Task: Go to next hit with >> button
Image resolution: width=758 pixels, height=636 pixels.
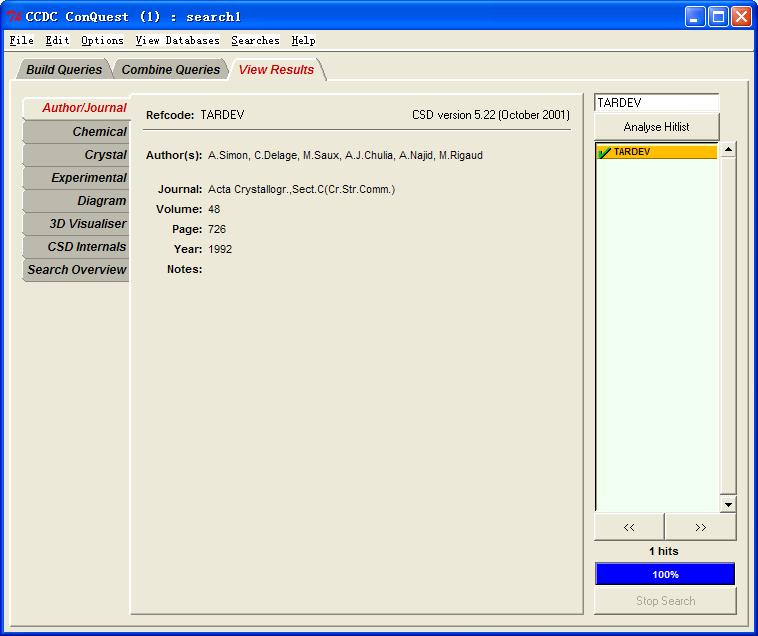Action: [x=700, y=527]
